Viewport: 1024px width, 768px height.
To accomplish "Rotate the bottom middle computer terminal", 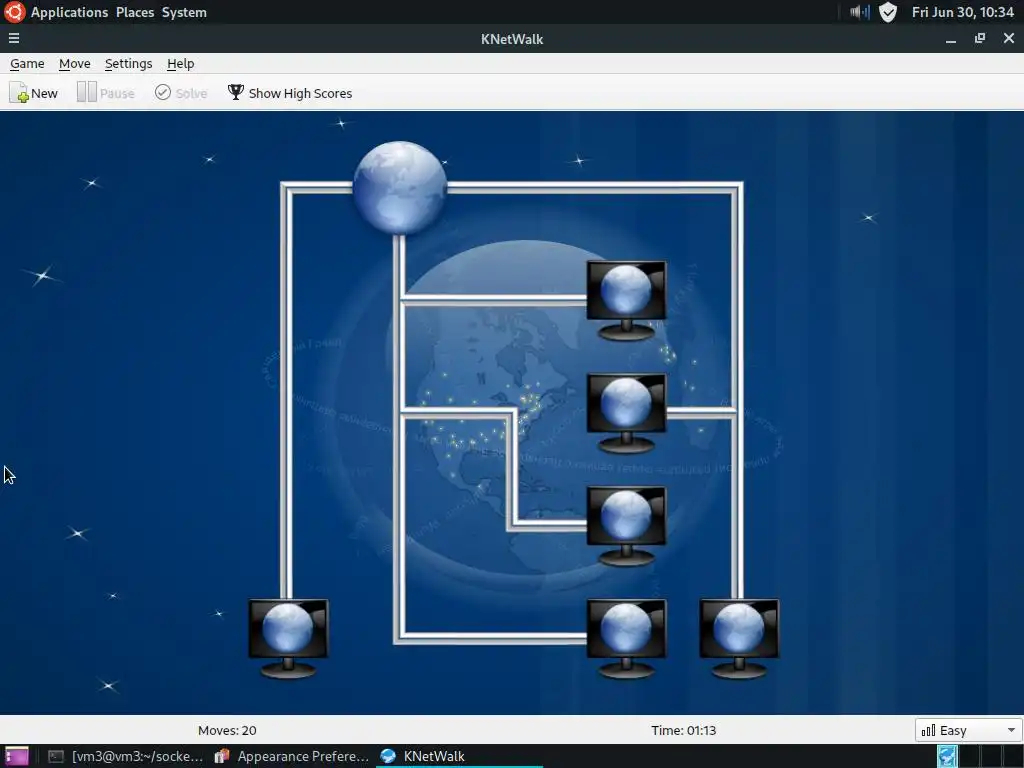I will point(626,639).
